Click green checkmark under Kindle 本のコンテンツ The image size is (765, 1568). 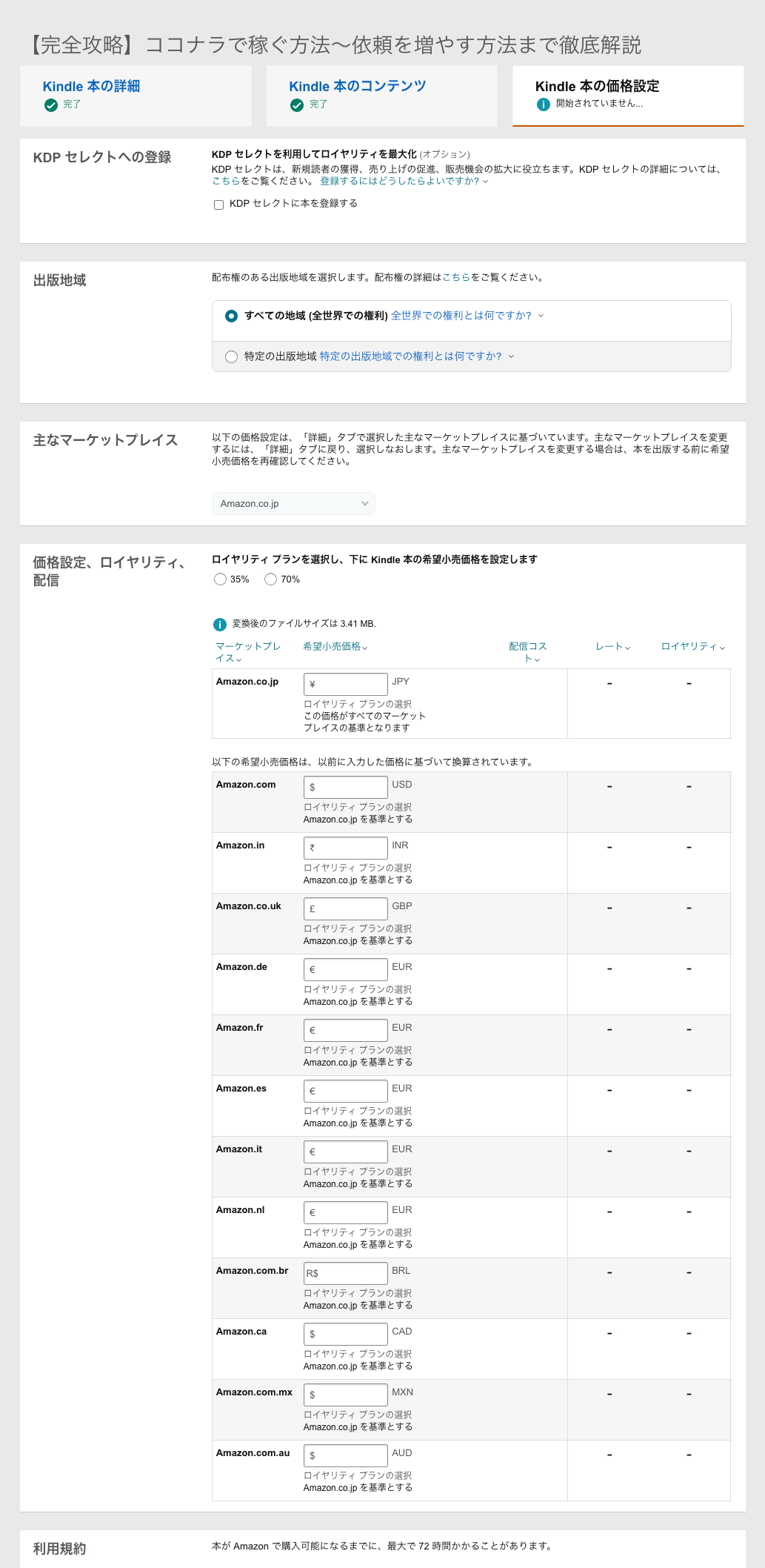click(x=297, y=105)
